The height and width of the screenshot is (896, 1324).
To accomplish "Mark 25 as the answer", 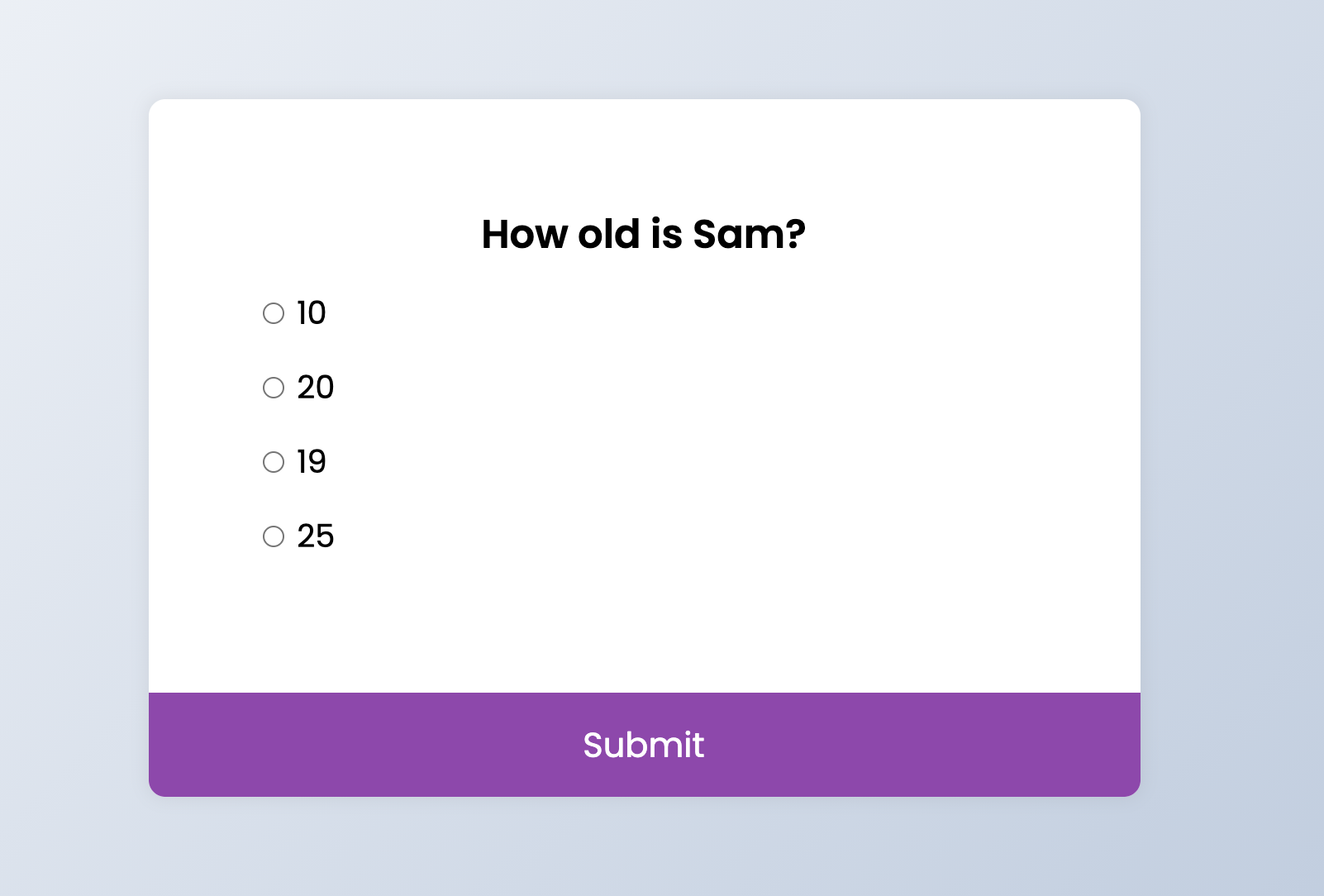I will pyautogui.click(x=274, y=536).
